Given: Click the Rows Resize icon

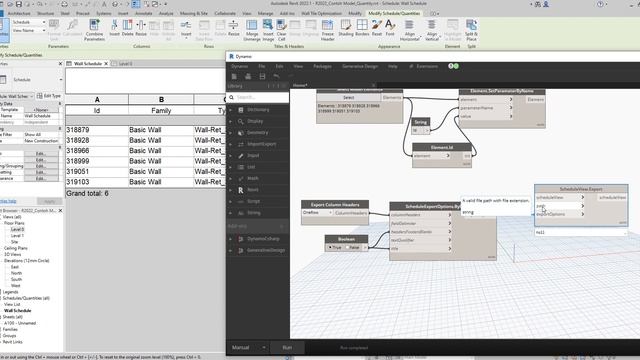Looking at the screenshot, I should (x=233, y=29).
